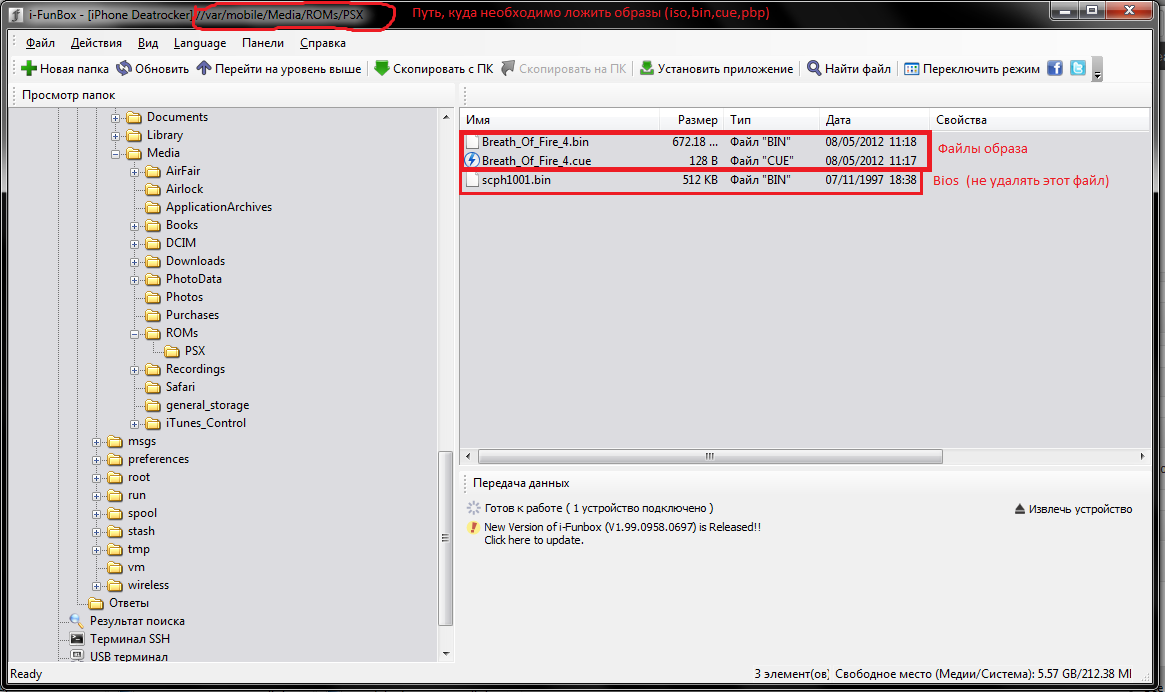Screen dimensions: 1165x692
Task: Refresh the listing with Обновить
Action: tap(152, 69)
